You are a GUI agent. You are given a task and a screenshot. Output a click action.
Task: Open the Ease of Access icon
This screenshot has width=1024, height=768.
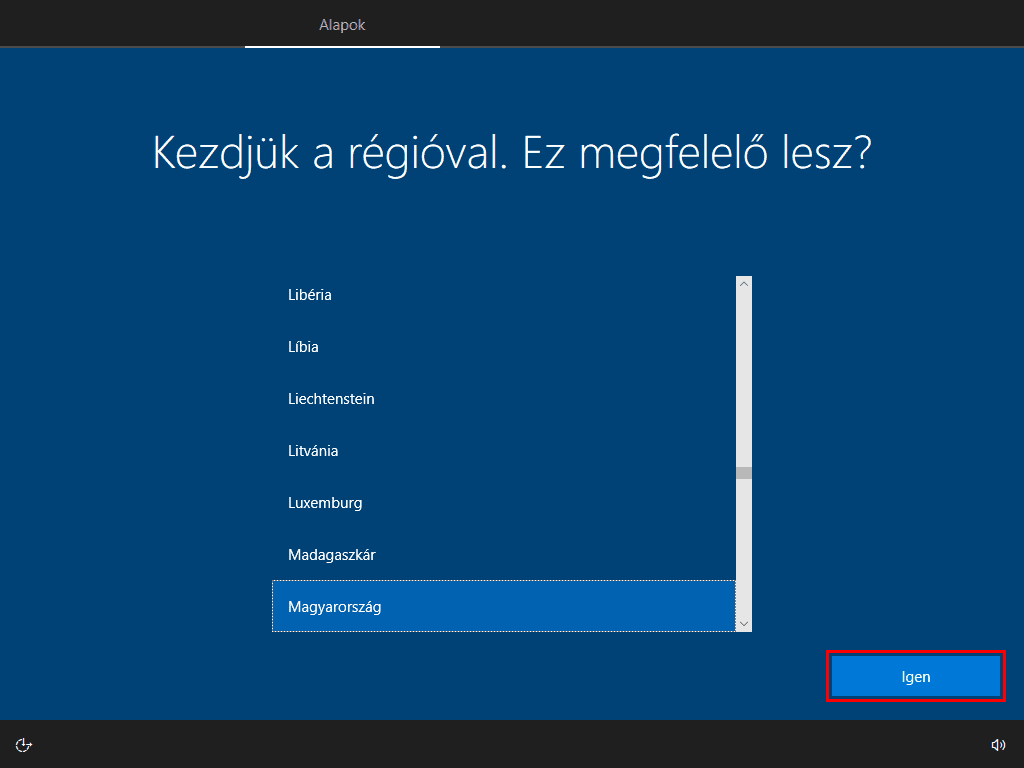pos(24,744)
